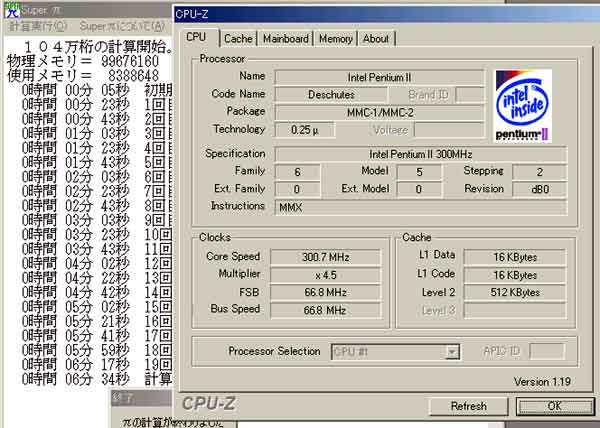Click Super PI row 02分 43秒
This screenshot has height=428, width=600.
(97, 205)
